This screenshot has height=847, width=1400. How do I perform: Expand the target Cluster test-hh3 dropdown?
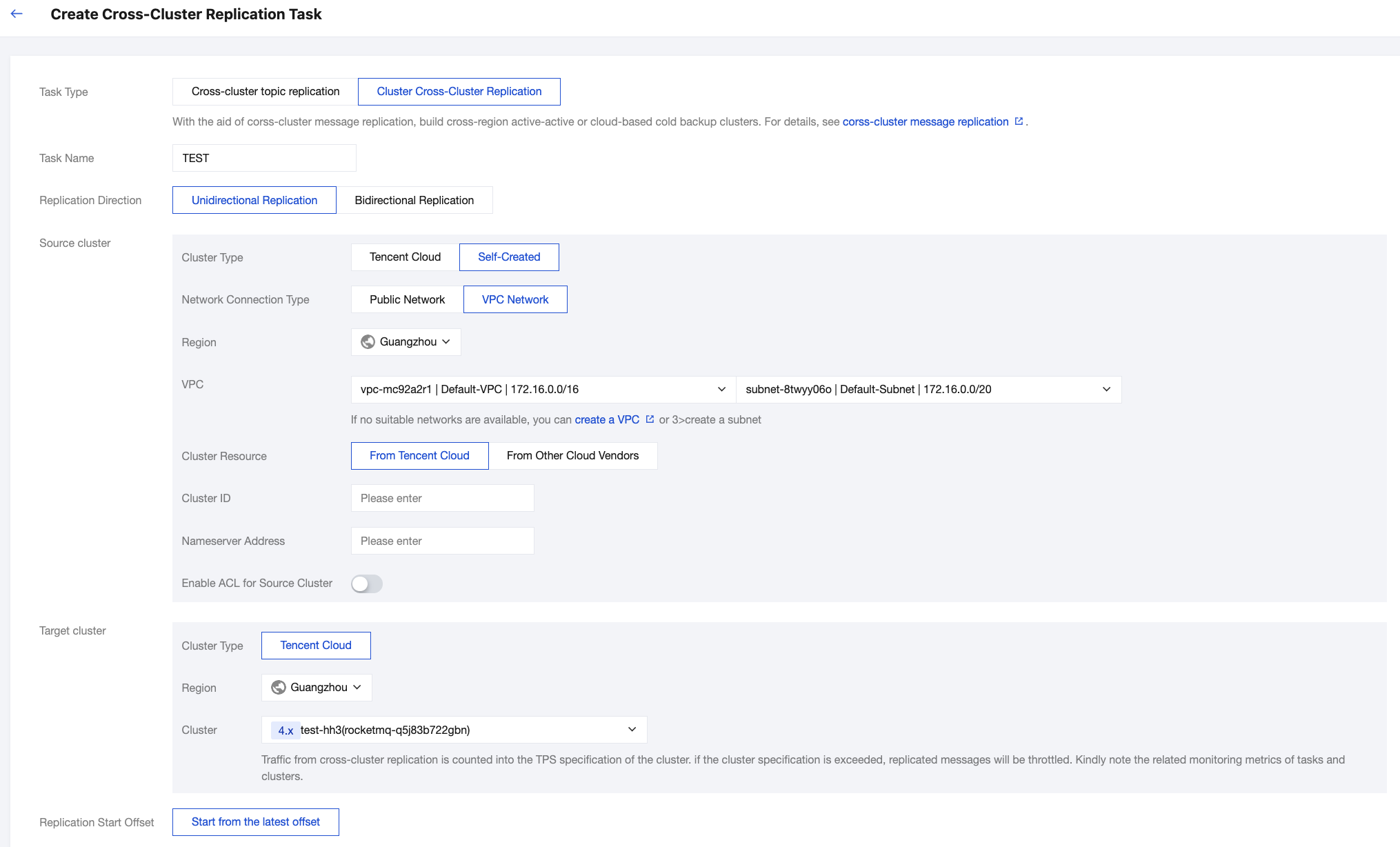pyautogui.click(x=454, y=730)
